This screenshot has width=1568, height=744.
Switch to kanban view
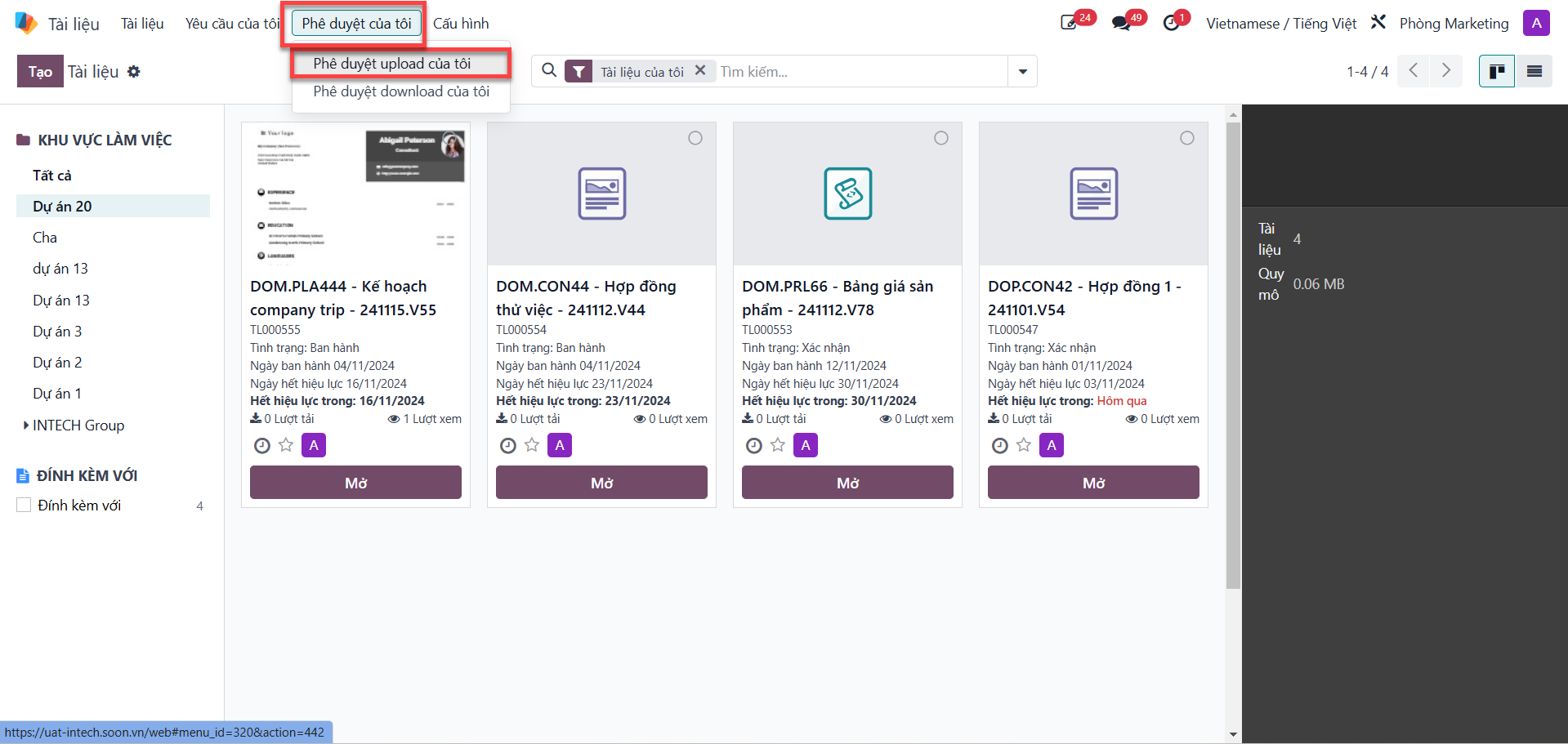click(x=1497, y=72)
